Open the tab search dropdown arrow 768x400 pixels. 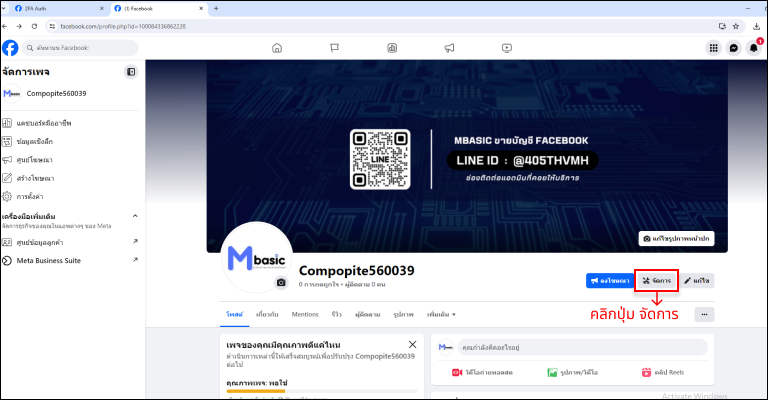pos(4,8)
